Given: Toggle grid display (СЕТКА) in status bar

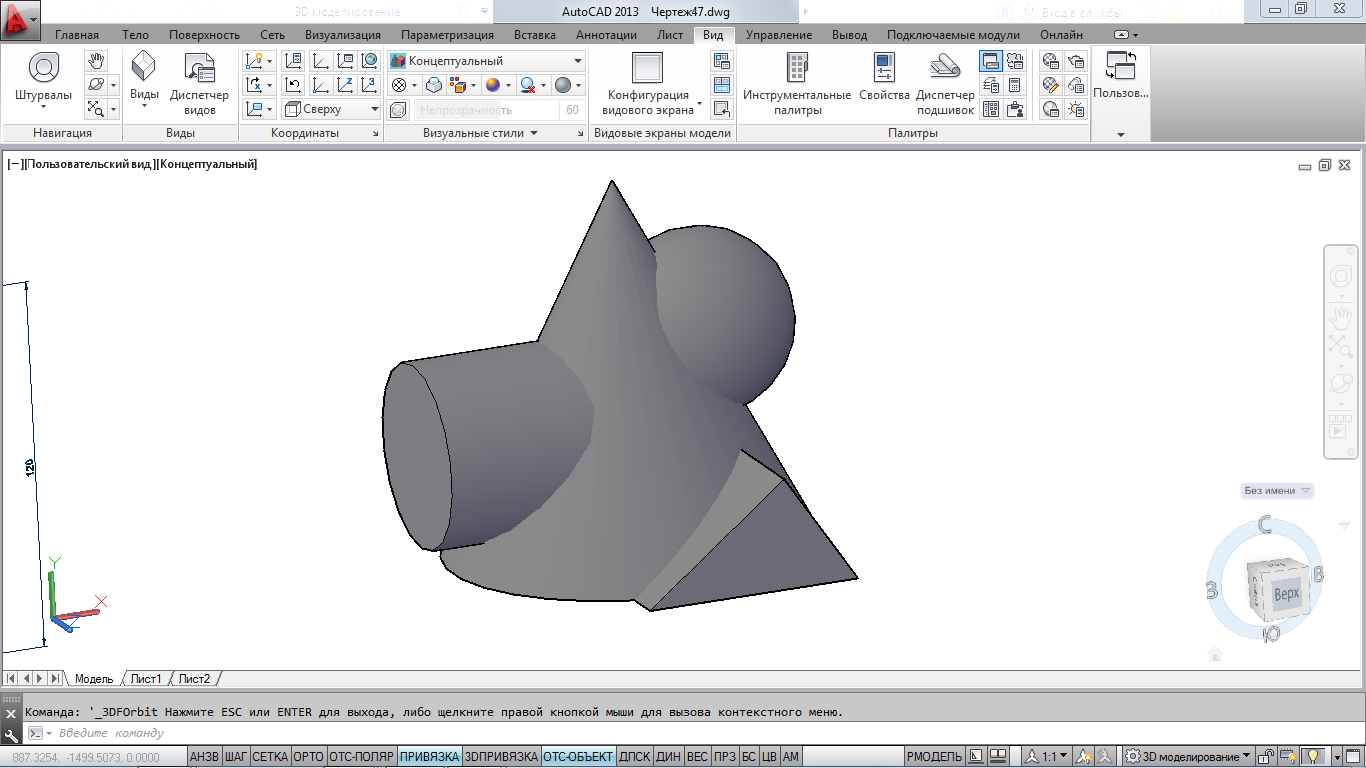Looking at the screenshot, I should pos(270,757).
